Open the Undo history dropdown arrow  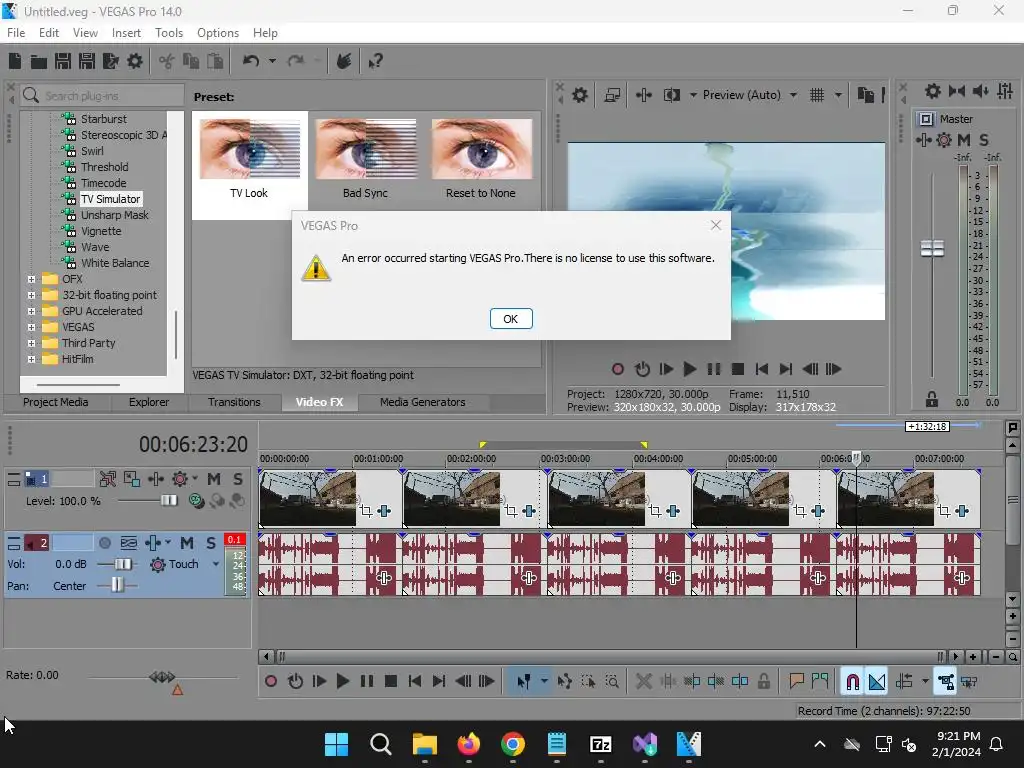(x=272, y=61)
